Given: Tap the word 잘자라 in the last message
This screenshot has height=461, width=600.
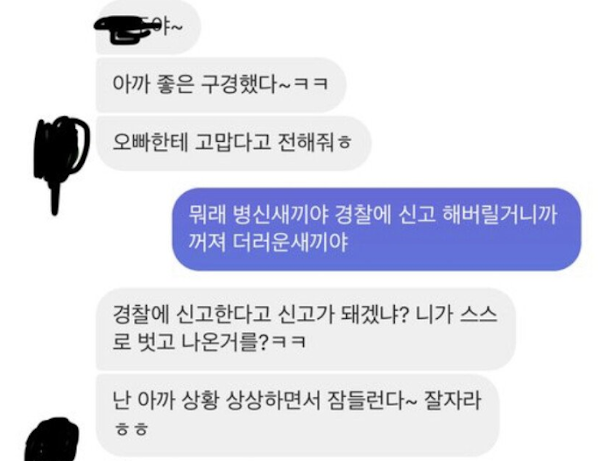Looking at the screenshot, I should coord(453,401).
